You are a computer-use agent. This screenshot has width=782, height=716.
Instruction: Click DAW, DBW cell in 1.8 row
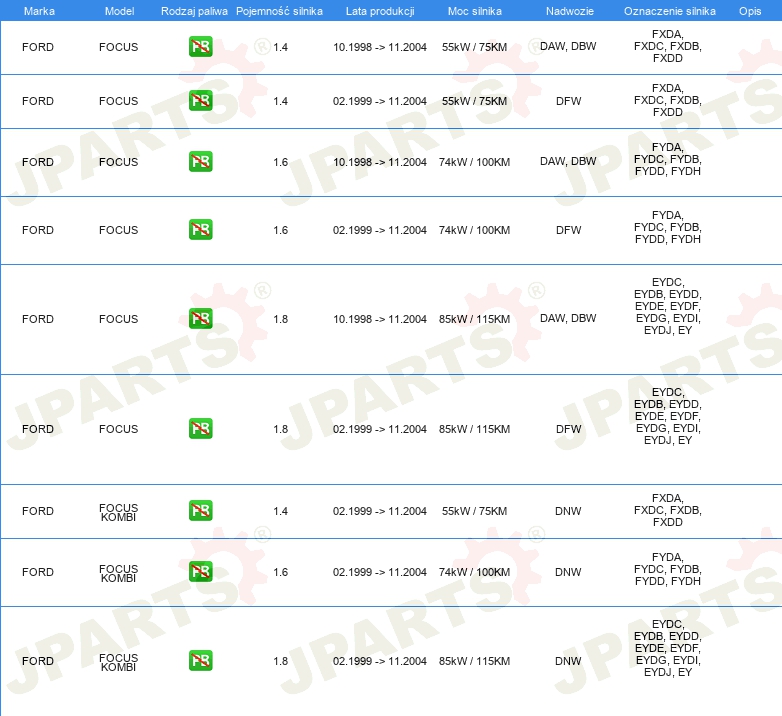tap(568, 318)
